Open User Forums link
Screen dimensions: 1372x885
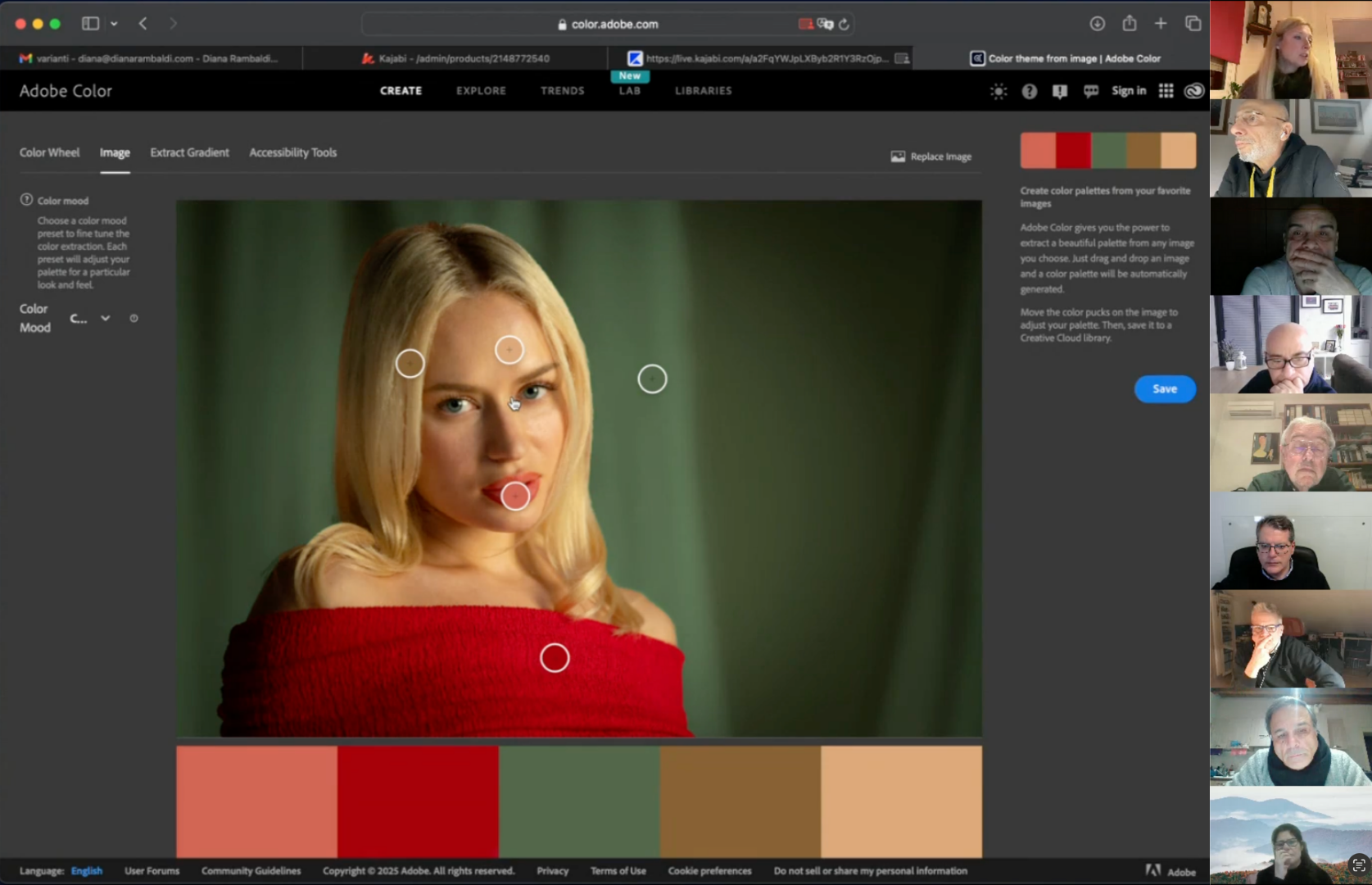click(x=152, y=871)
